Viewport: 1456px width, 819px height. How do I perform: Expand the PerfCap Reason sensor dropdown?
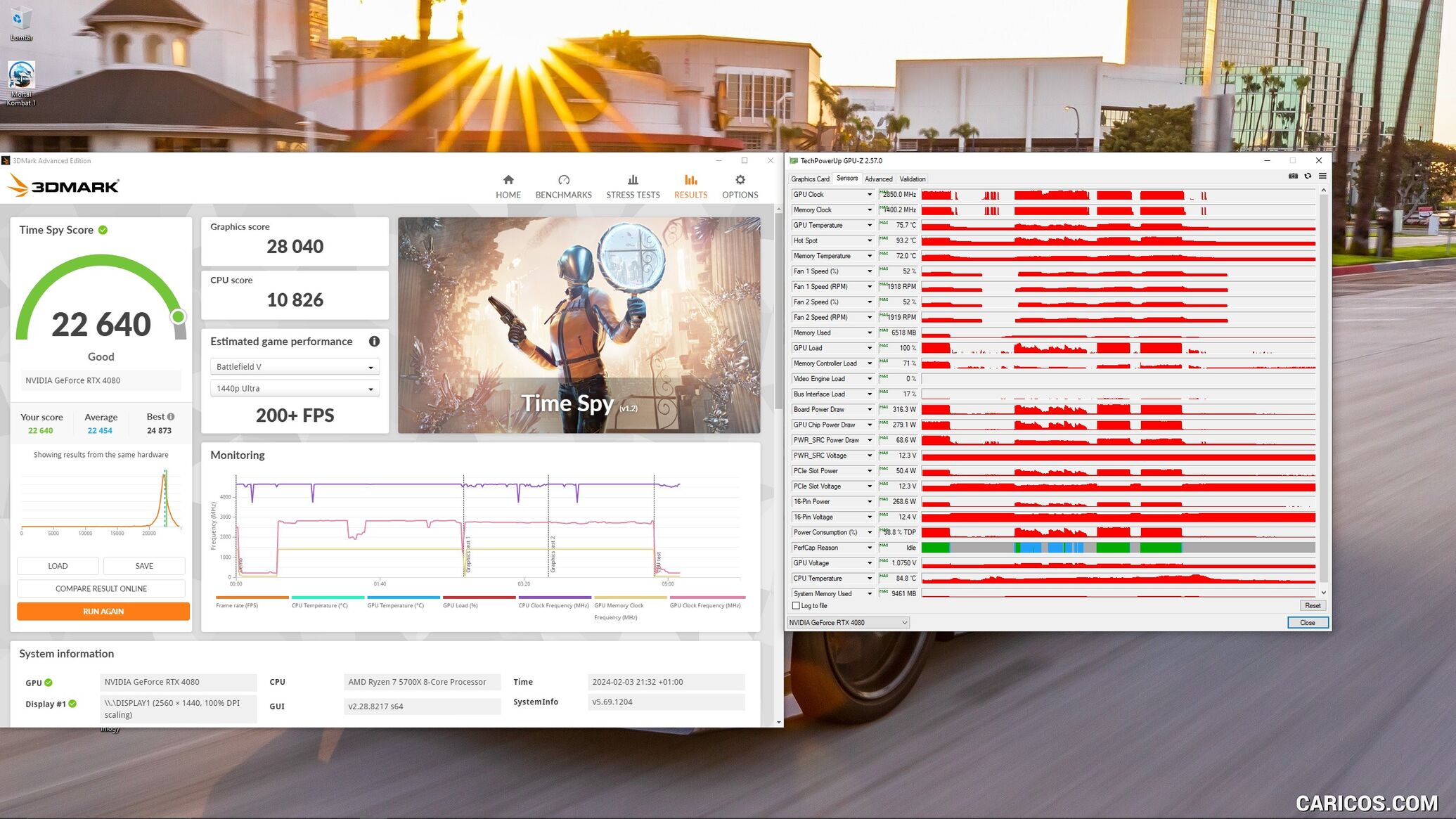tap(870, 548)
